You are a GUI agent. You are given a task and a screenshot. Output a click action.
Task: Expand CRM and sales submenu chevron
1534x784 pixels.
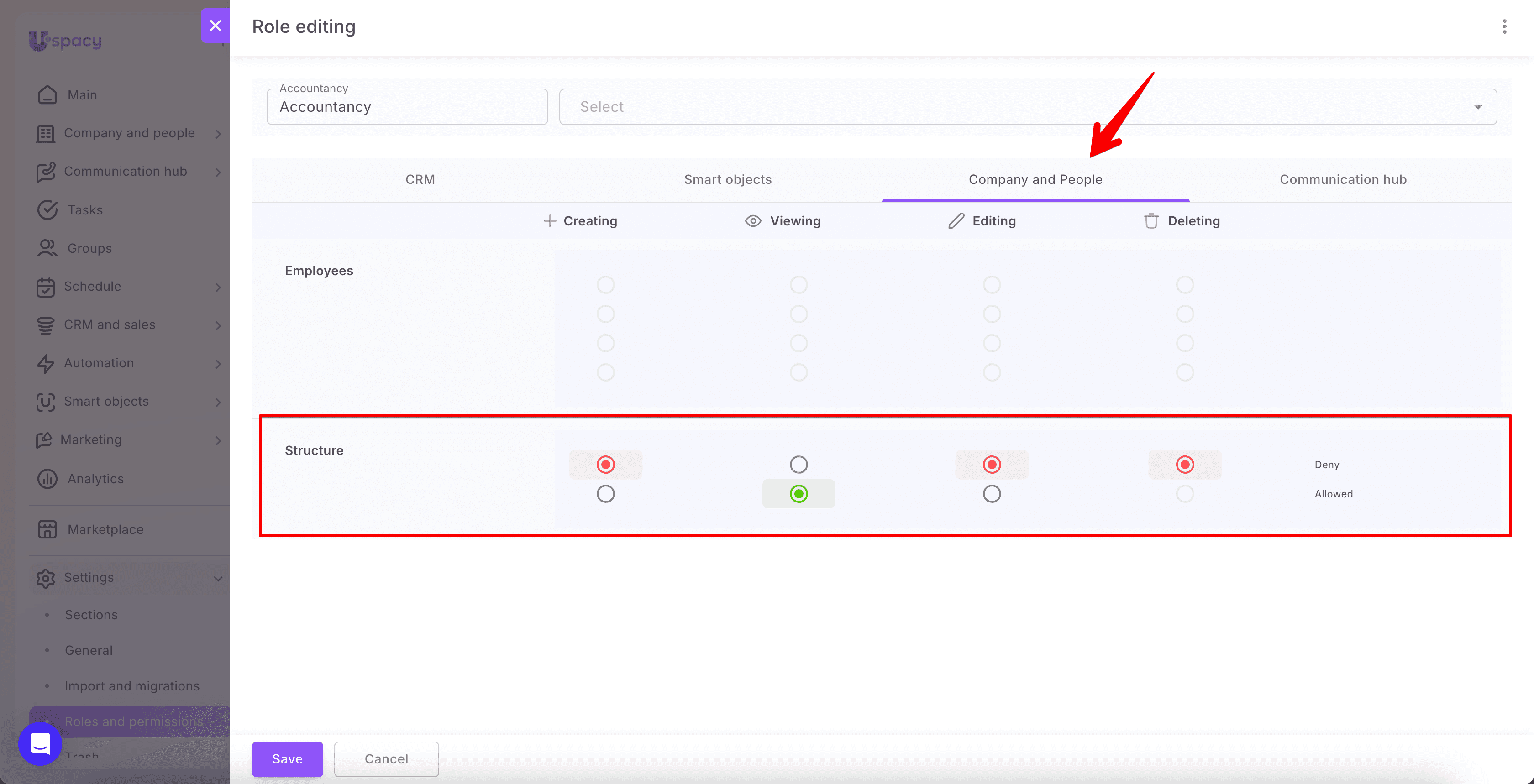[x=219, y=326]
